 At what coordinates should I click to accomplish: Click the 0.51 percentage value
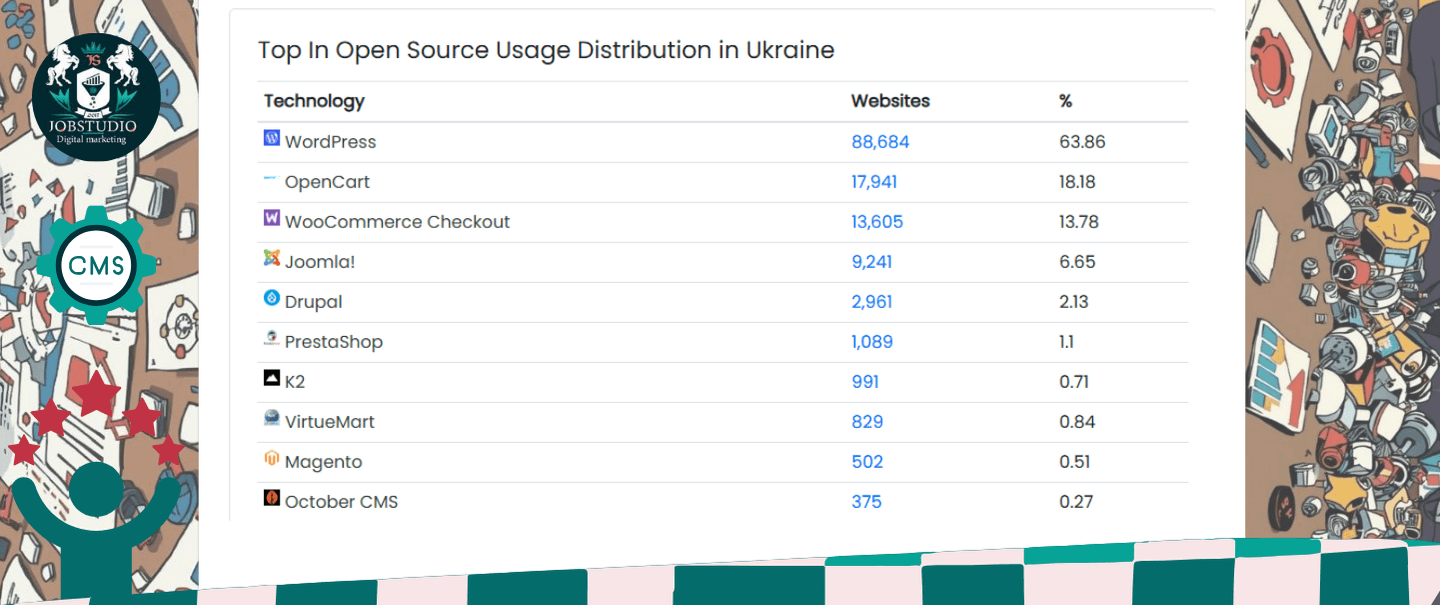click(x=1075, y=462)
